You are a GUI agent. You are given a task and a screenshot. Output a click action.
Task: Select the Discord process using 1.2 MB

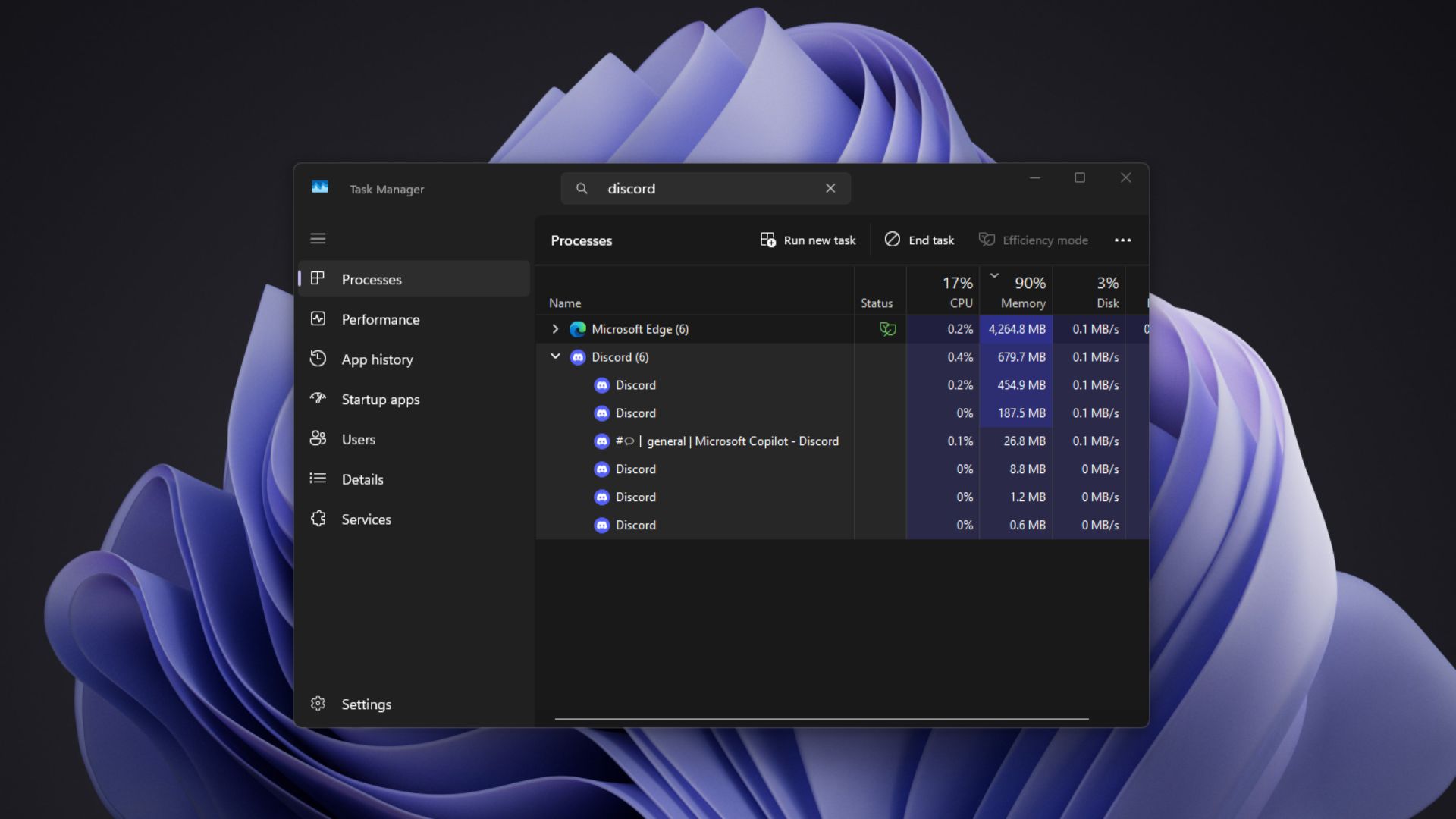[842, 497]
